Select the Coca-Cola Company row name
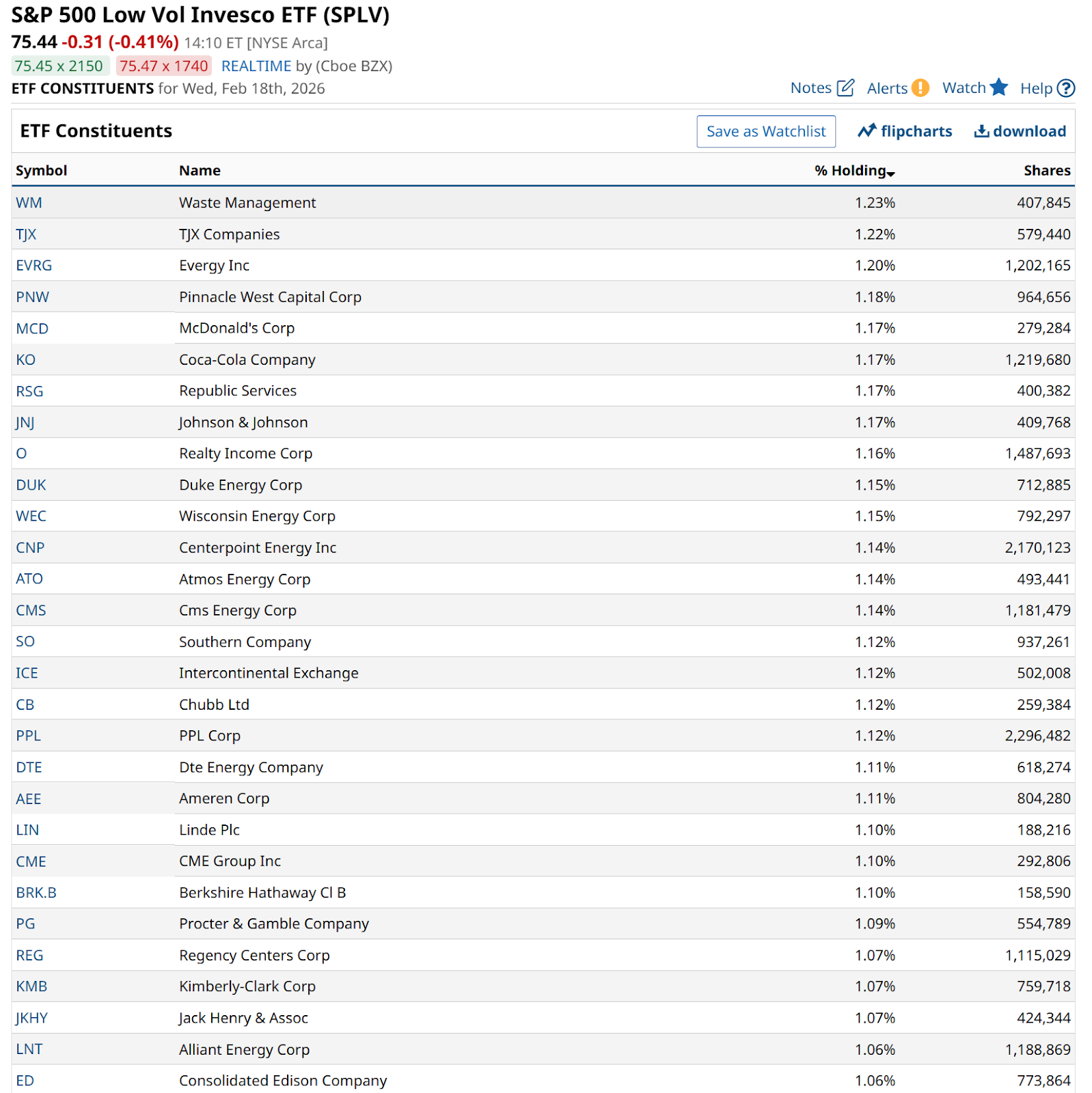The height and width of the screenshot is (1093, 1092). click(247, 360)
